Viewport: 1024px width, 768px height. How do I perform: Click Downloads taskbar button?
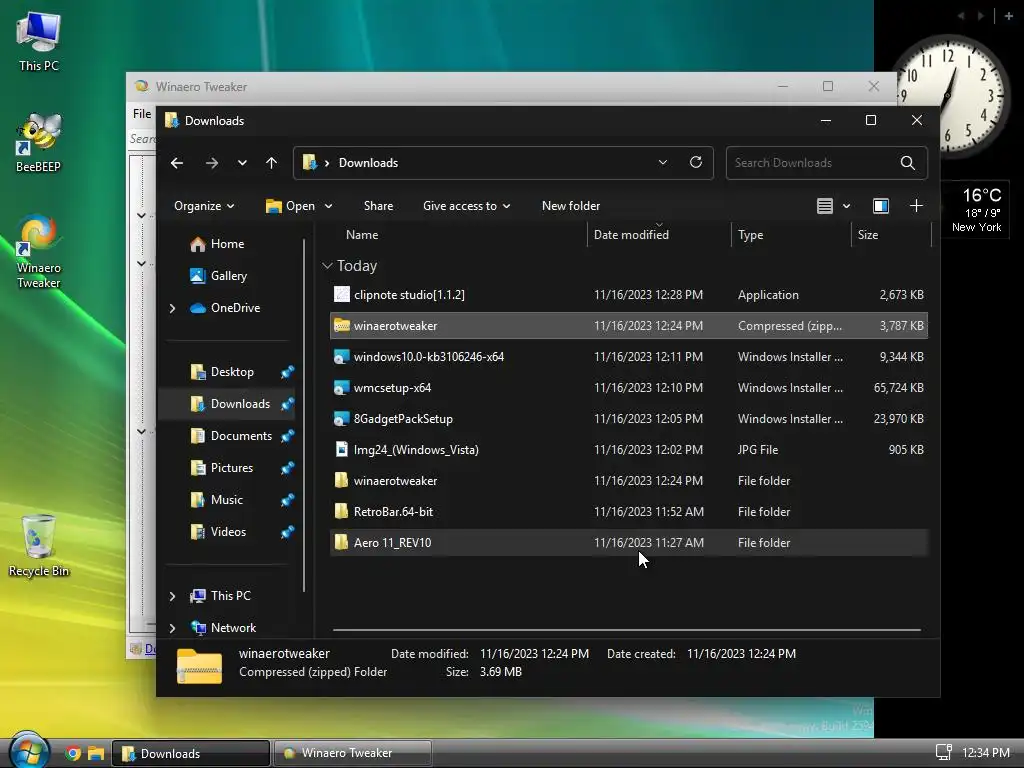191,753
